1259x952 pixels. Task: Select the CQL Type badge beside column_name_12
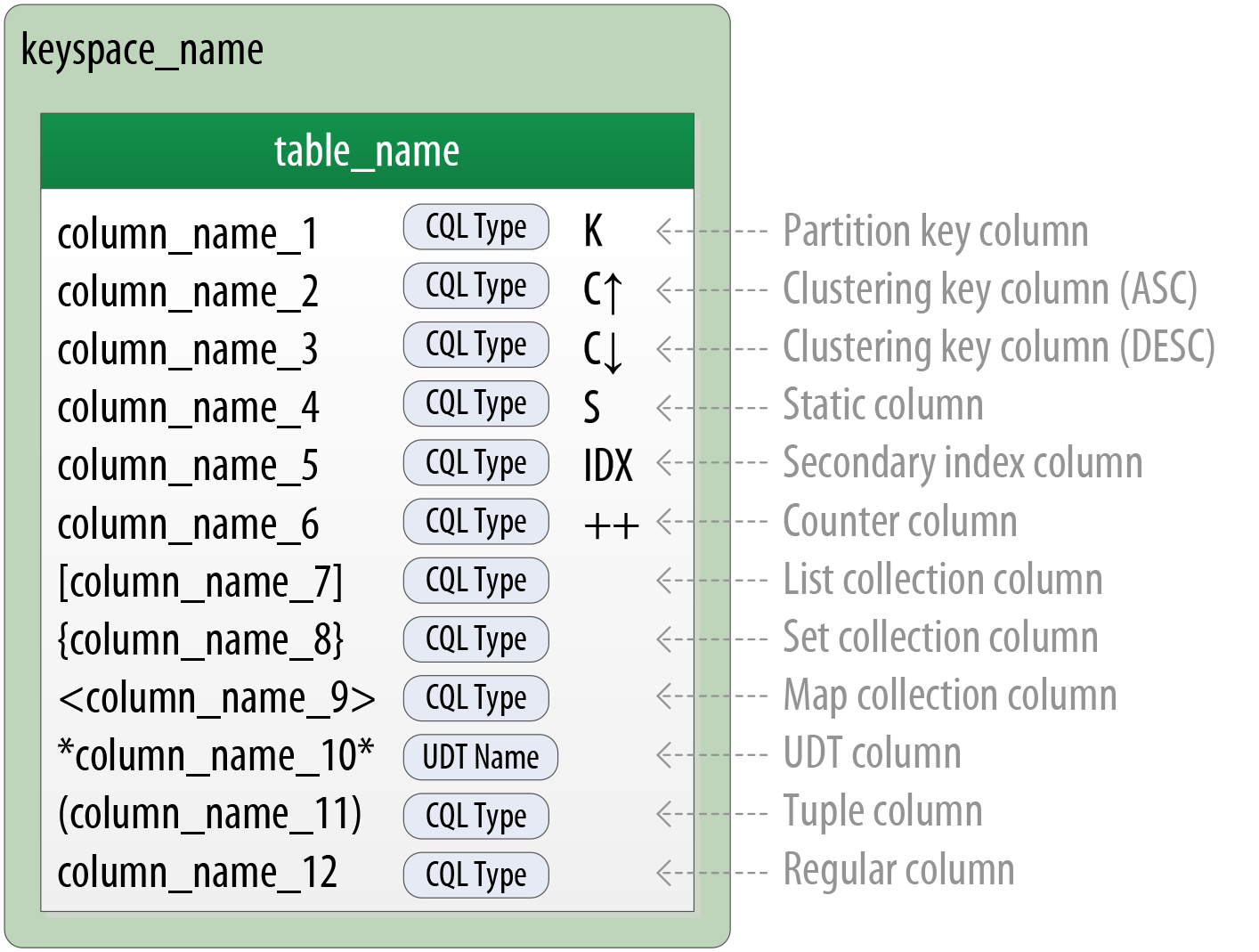tap(476, 875)
